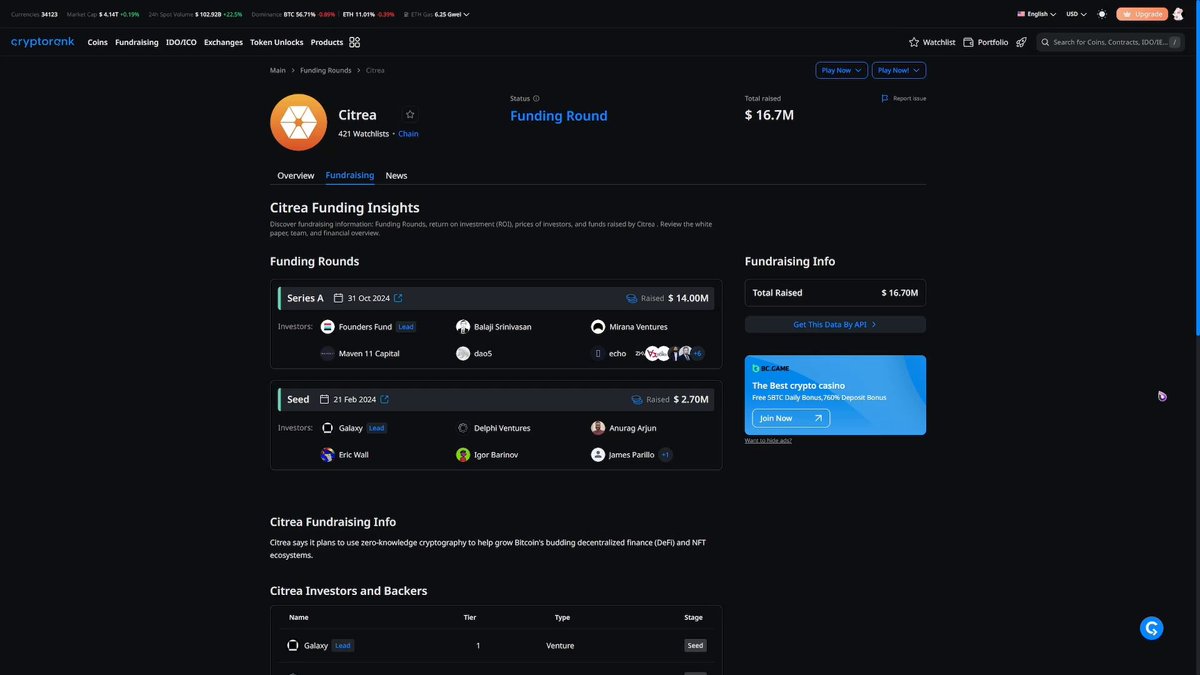Click the Status info icon
The height and width of the screenshot is (675, 1200).
(x=536, y=99)
